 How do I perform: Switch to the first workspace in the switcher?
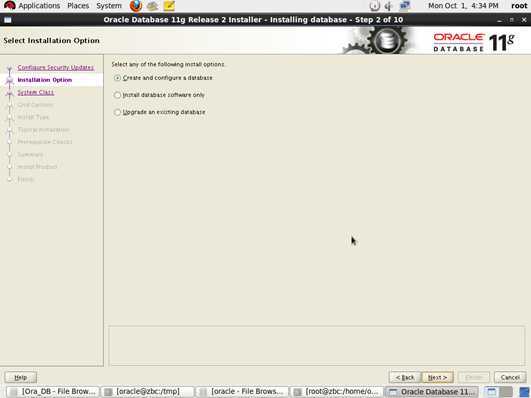coord(491,392)
